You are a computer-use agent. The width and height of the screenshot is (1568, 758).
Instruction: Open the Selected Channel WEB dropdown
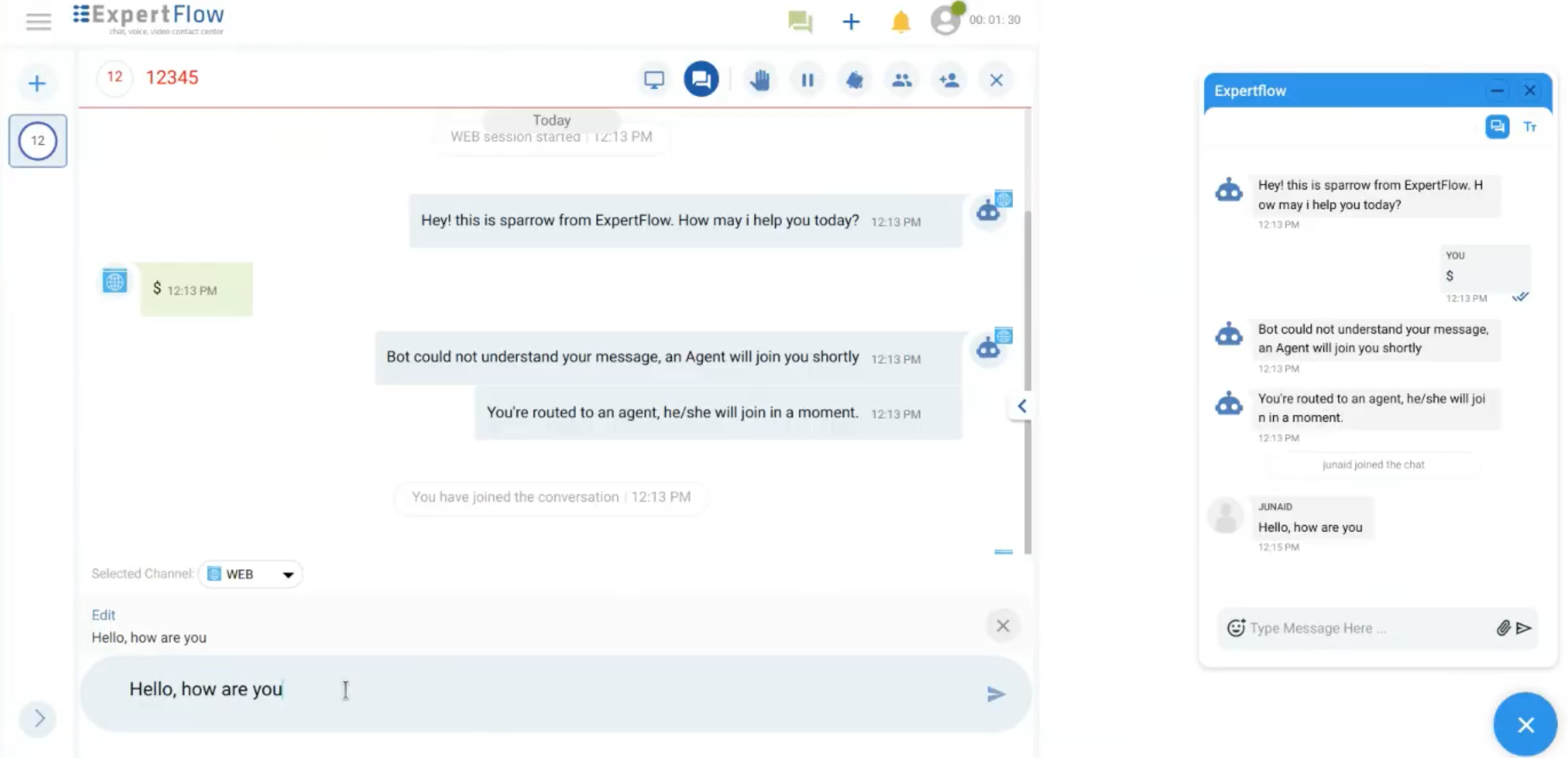[x=288, y=574]
